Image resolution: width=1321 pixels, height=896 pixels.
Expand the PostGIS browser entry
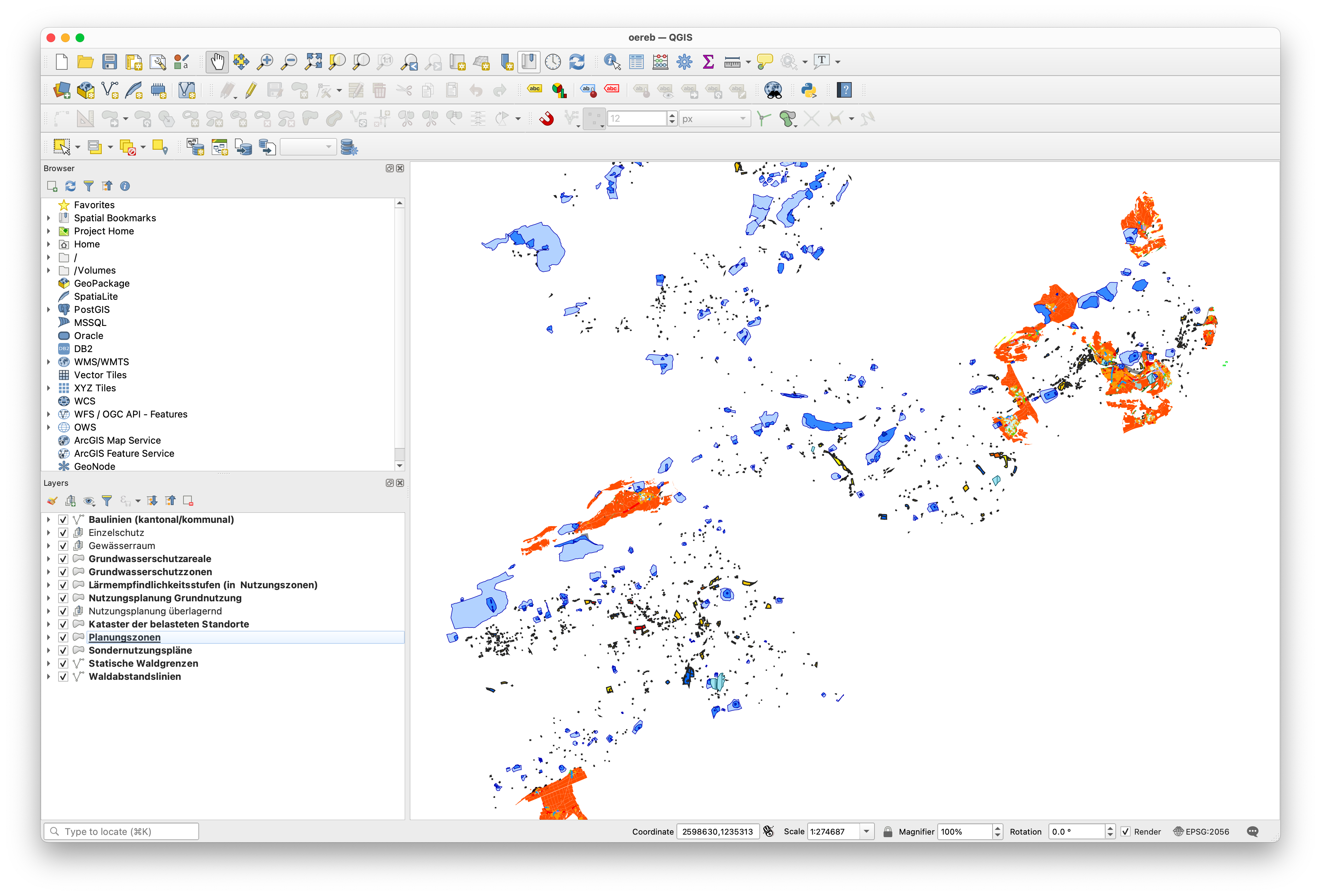(49, 309)
